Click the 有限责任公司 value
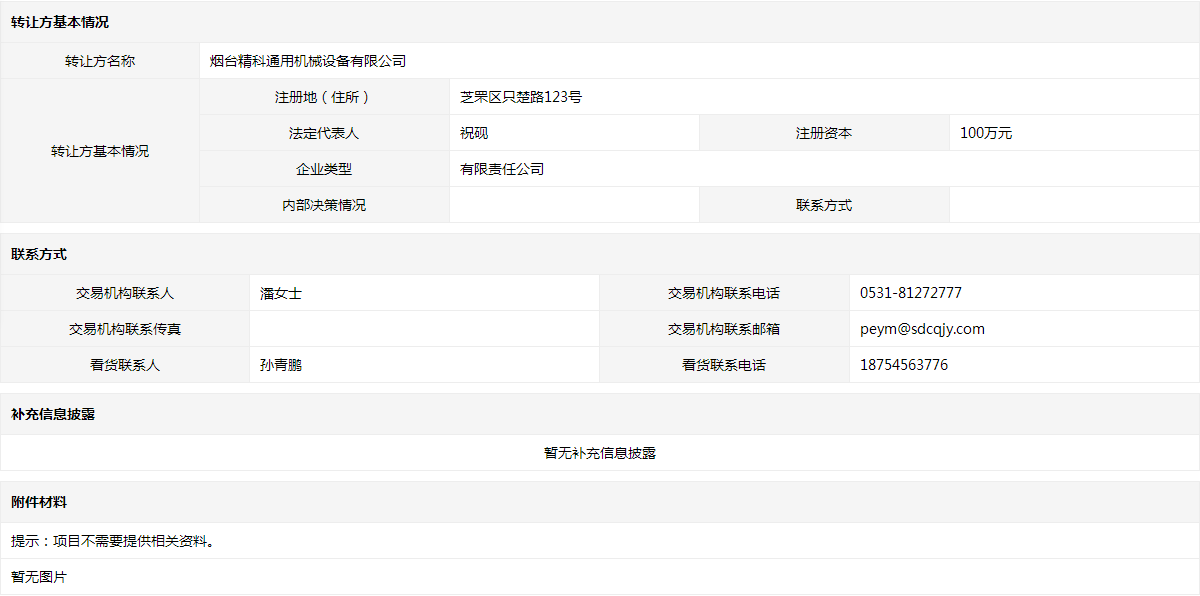Viewport: 1200px width, 596px height. 502,169
